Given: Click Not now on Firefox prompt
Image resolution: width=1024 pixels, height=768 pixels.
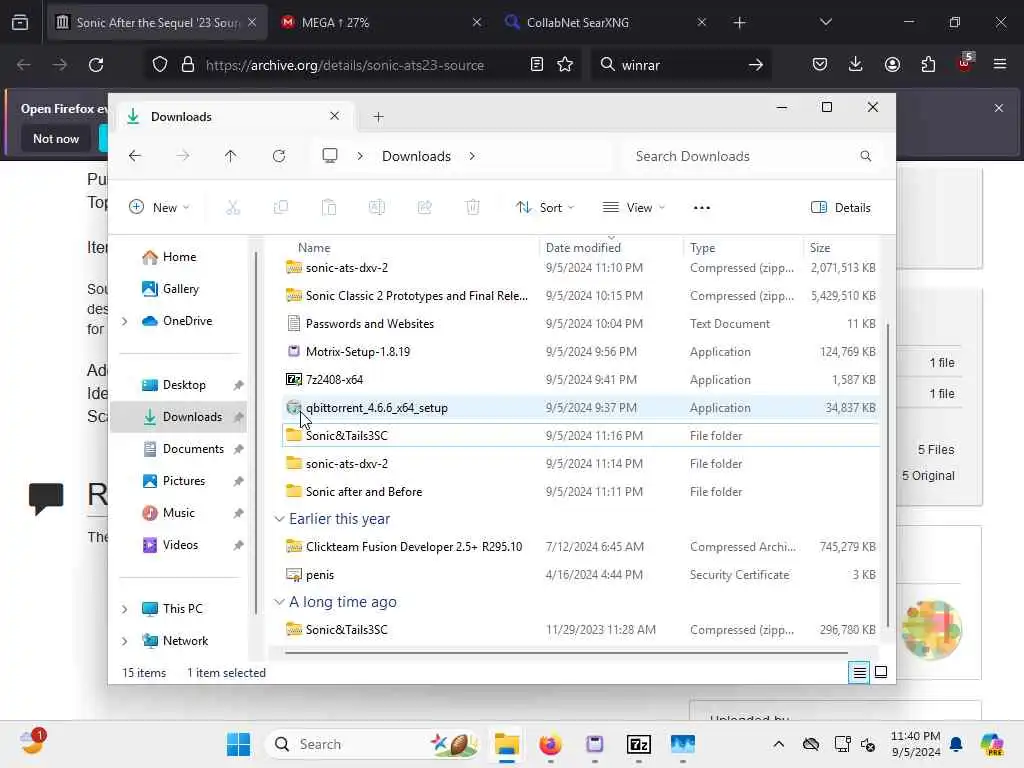Looking at the screenshot, I should 56,138.
